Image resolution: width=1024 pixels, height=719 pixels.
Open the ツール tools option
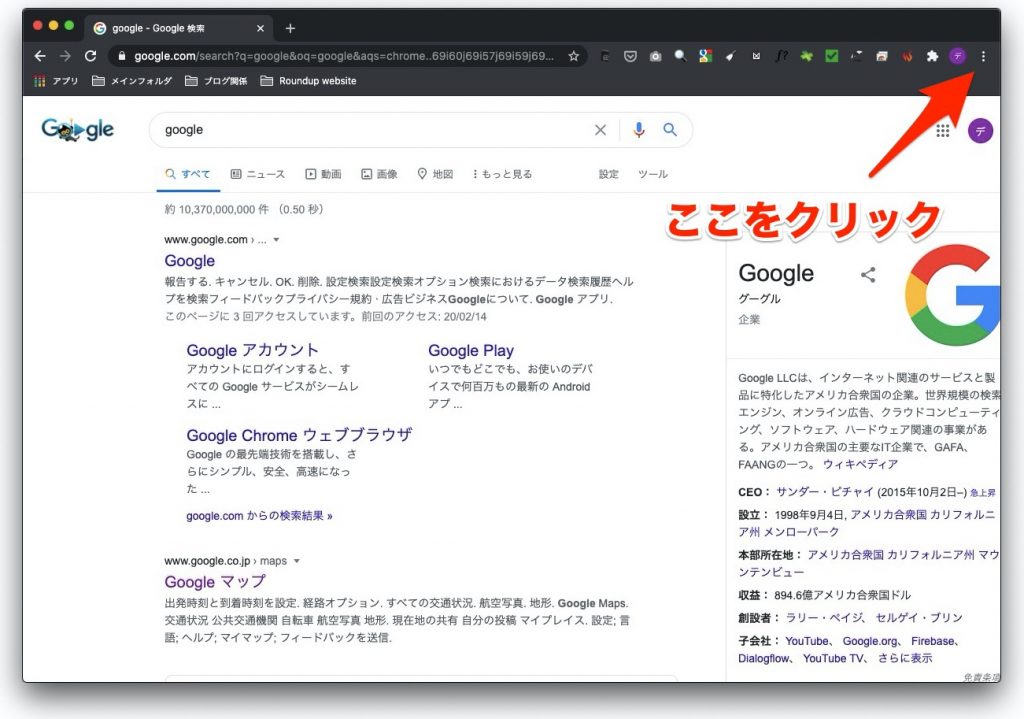coord(652,174)
